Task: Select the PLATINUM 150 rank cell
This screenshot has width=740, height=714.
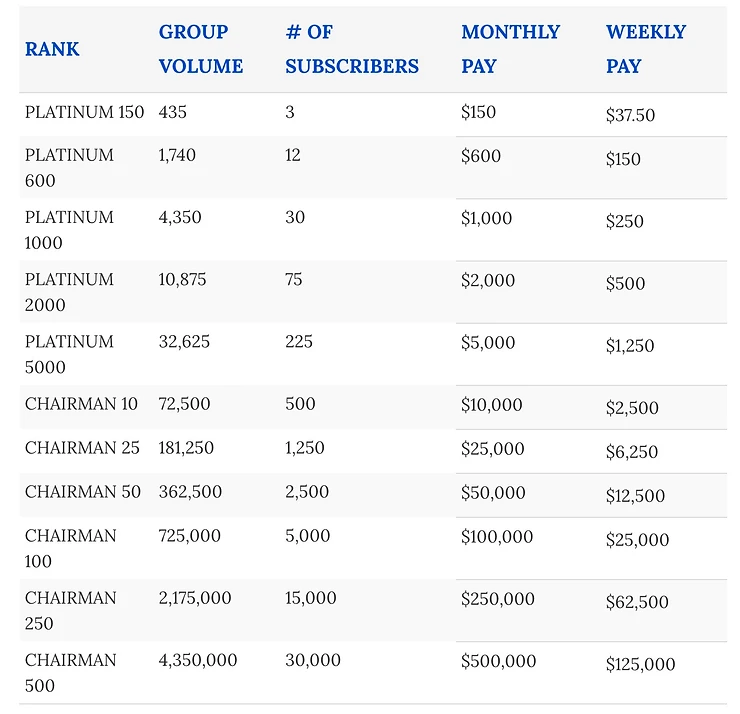Action: coord(84,112)
